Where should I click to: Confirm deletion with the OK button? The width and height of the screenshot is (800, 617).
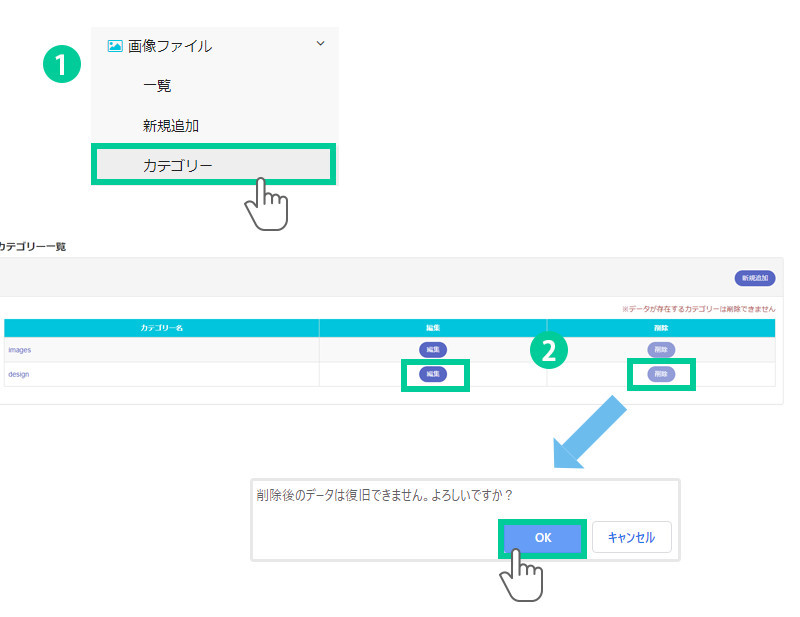[x=542, y=537]
